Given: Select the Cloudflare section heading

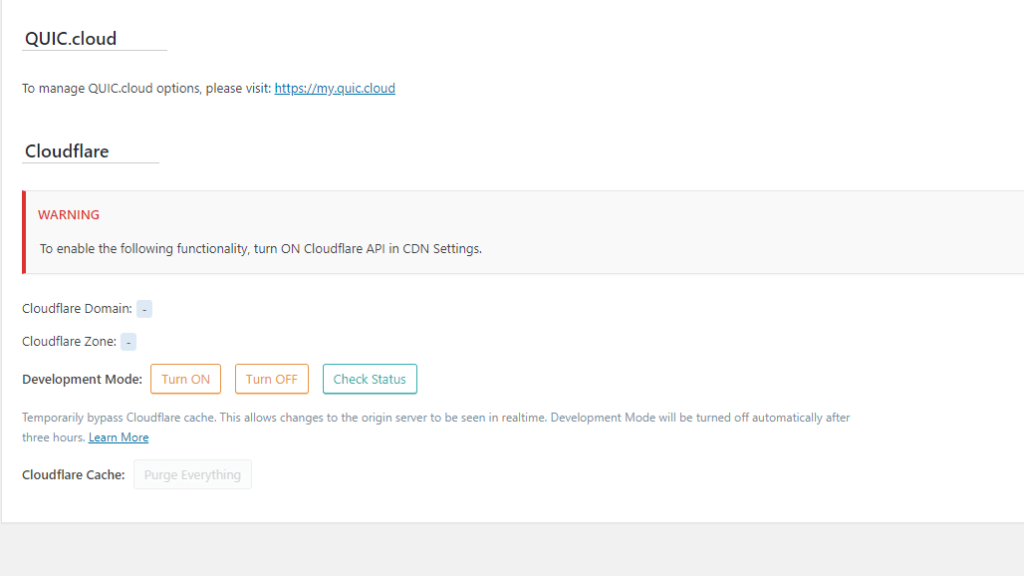Looking at the screenshot, I should [67, 151].
